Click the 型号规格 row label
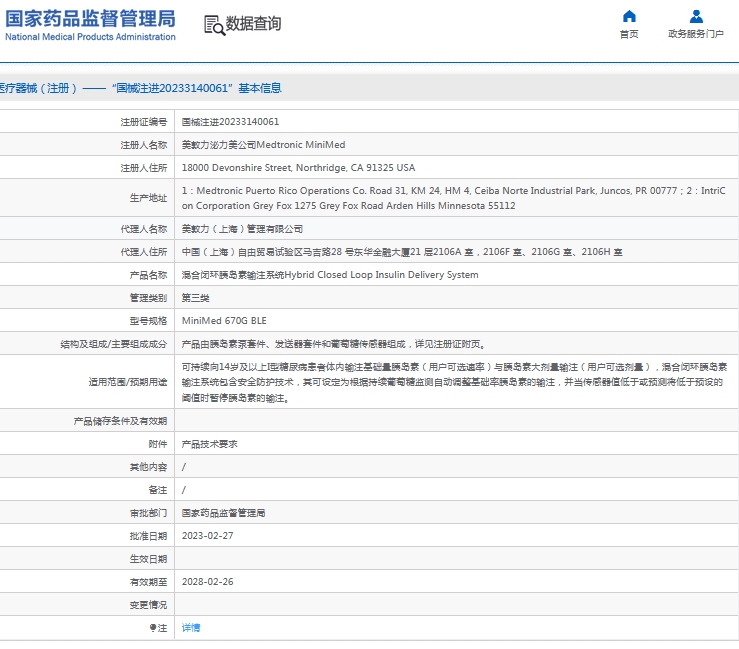The width and height of the screenshot is (739, 649). pyautogui.click(x=148, y=321)
